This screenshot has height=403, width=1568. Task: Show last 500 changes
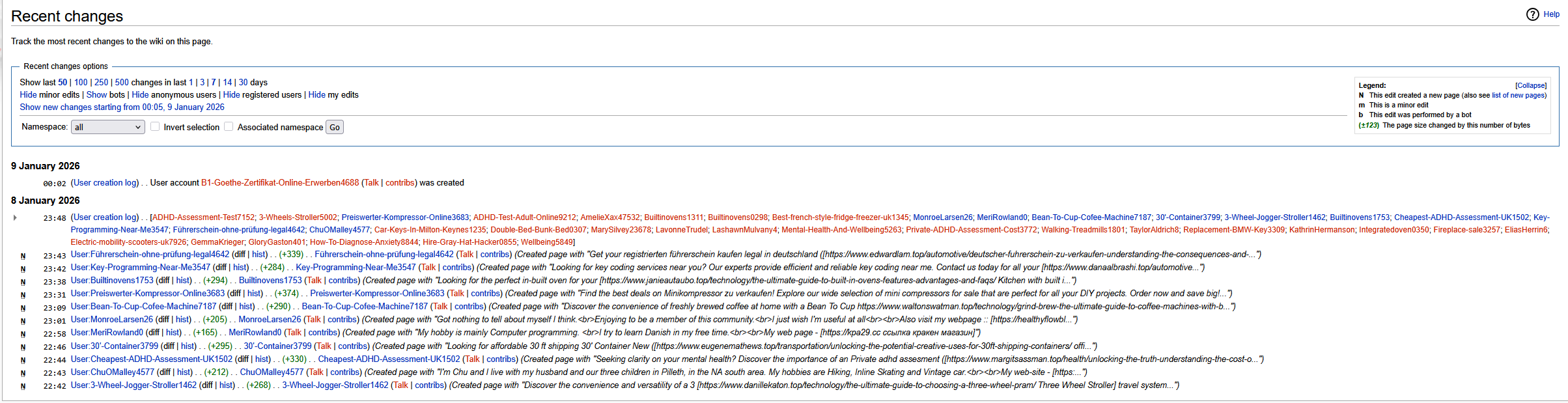pyautogui.click(x=122, y=83)
